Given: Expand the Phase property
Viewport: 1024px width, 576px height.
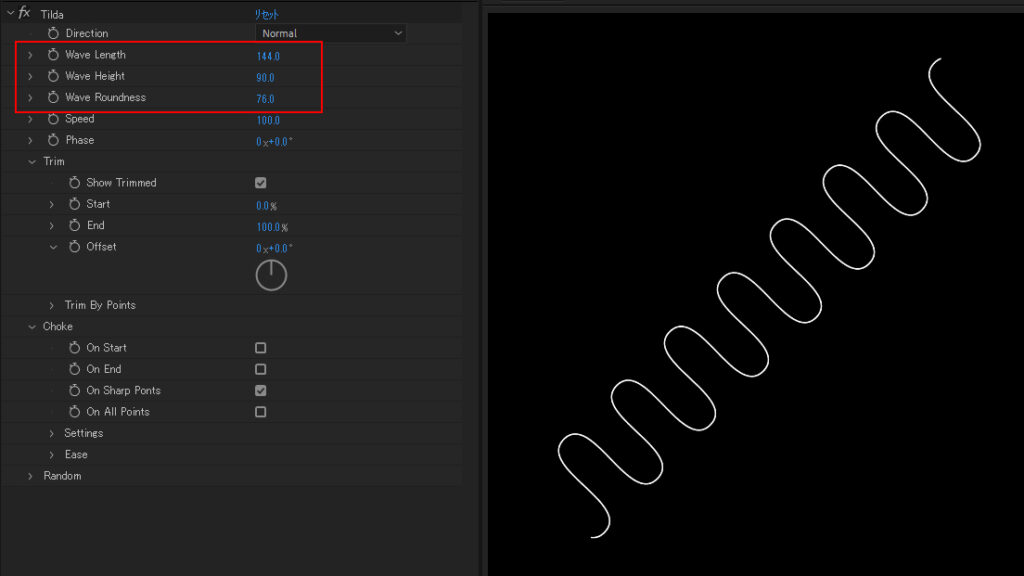Looking at the screenshot, I should (30, 140).
